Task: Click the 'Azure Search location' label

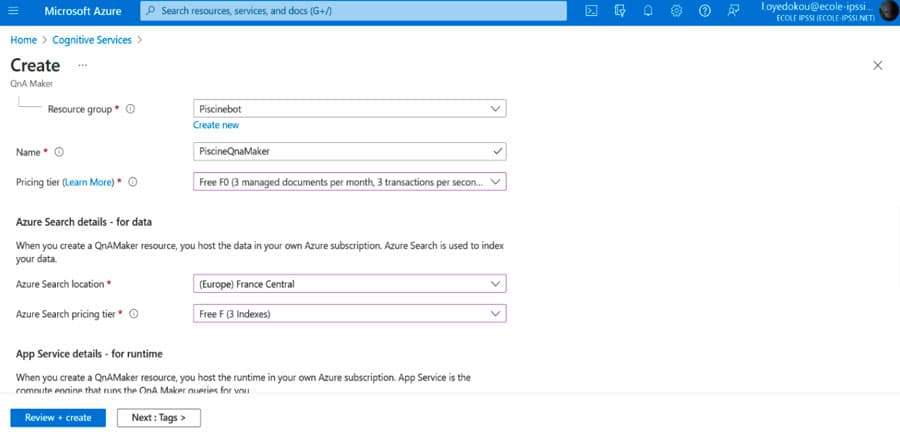Action: tap(60, 284)
